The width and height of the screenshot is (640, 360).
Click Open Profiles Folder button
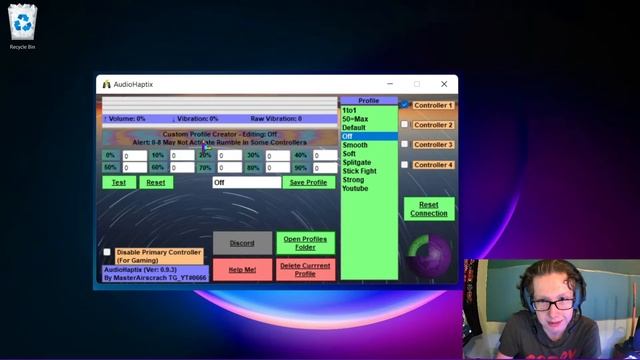click(305, 243)
